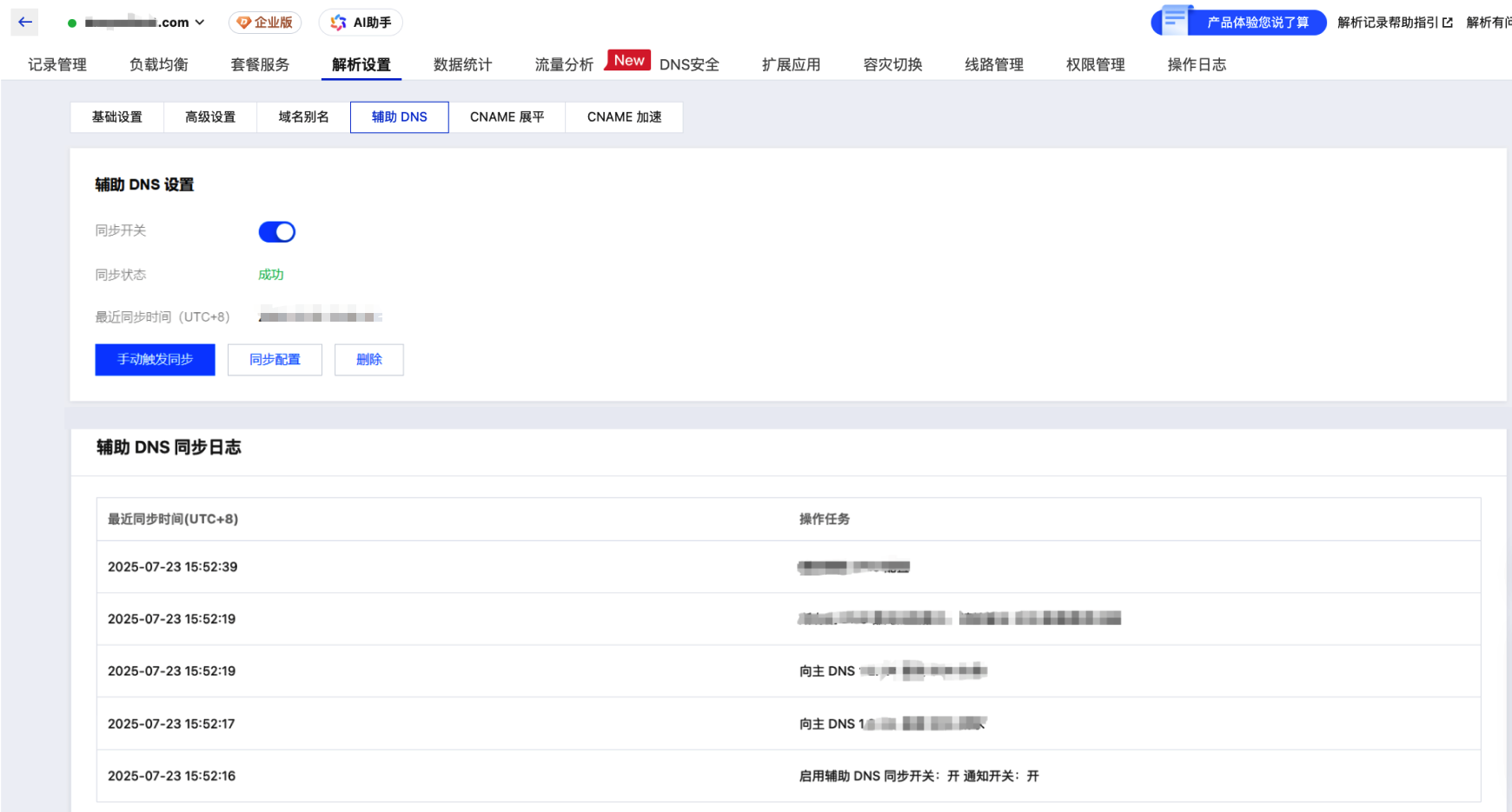This screenshot has width=1512, height=812.
Task: Select the 基础设置 sub-tab
Action: [x=117, y=117]
